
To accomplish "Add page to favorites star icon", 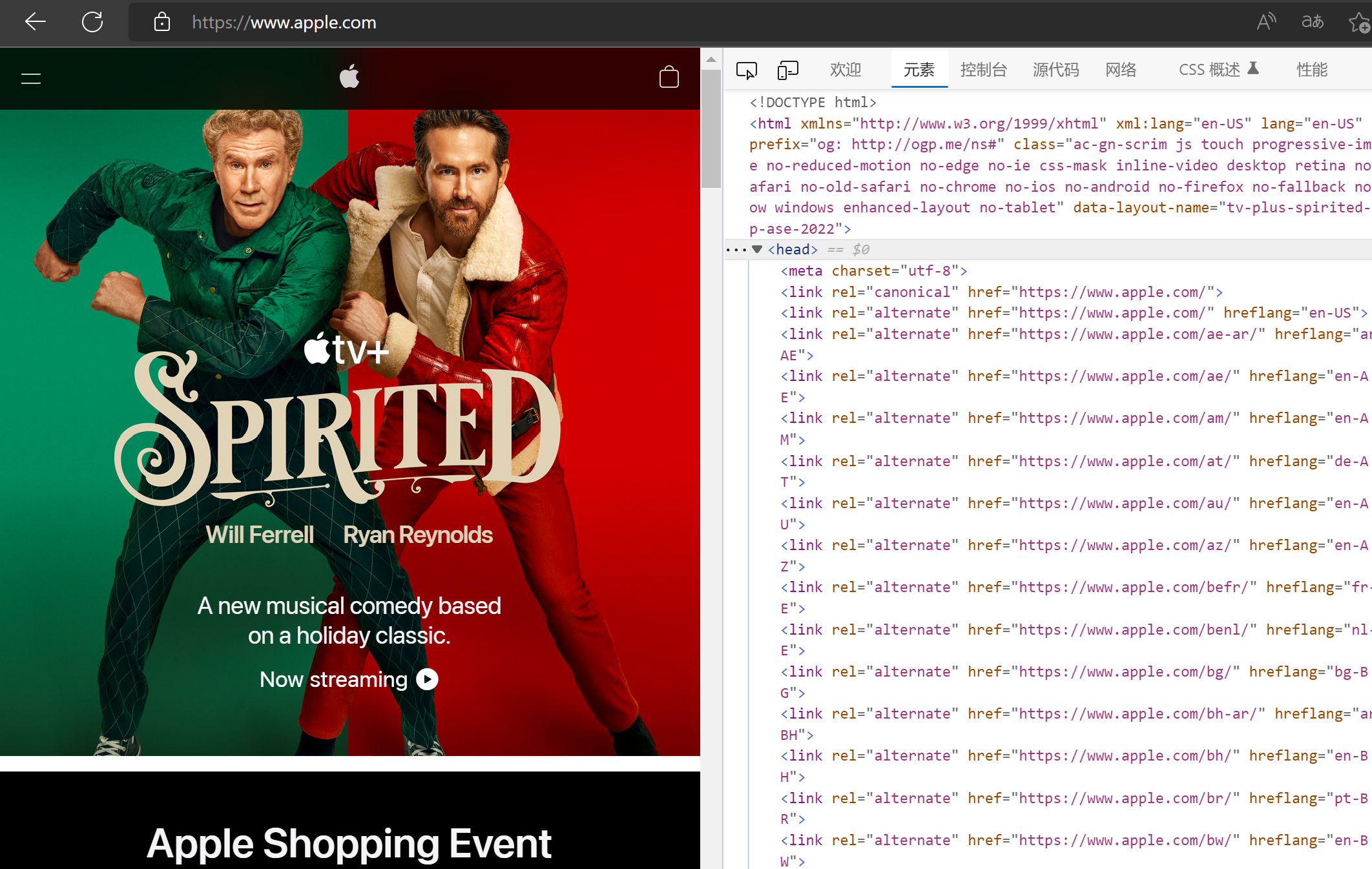I will click(1359, 22).
